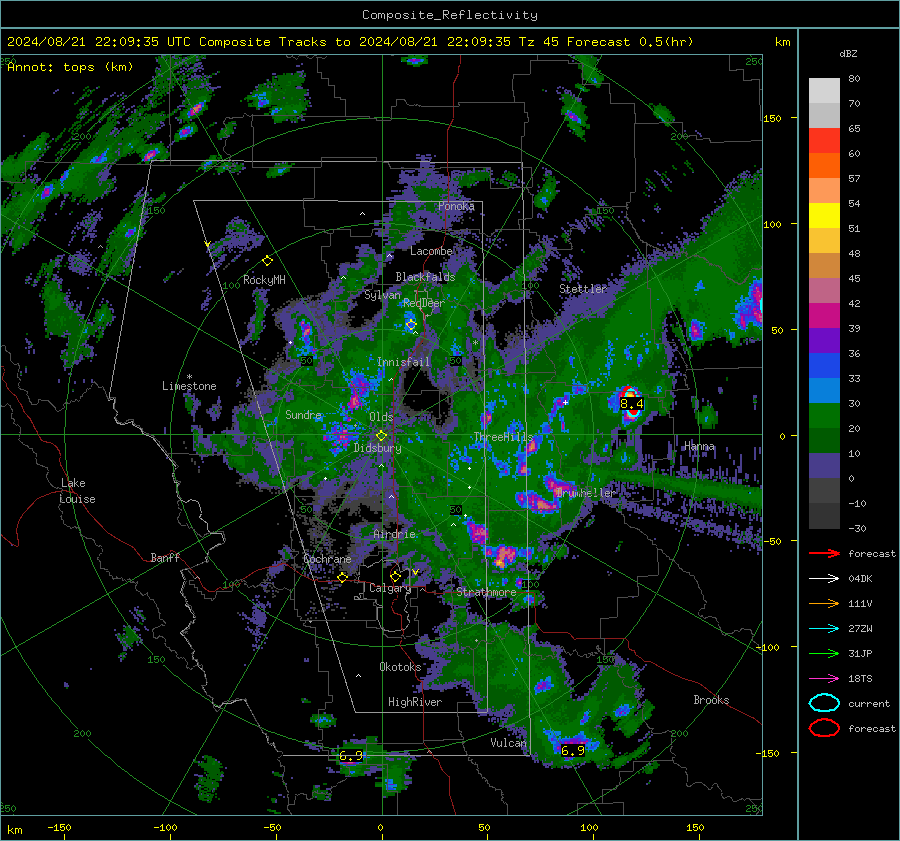Click the Cochrane town label
The image size is (900, 841).
coord(327,559)
